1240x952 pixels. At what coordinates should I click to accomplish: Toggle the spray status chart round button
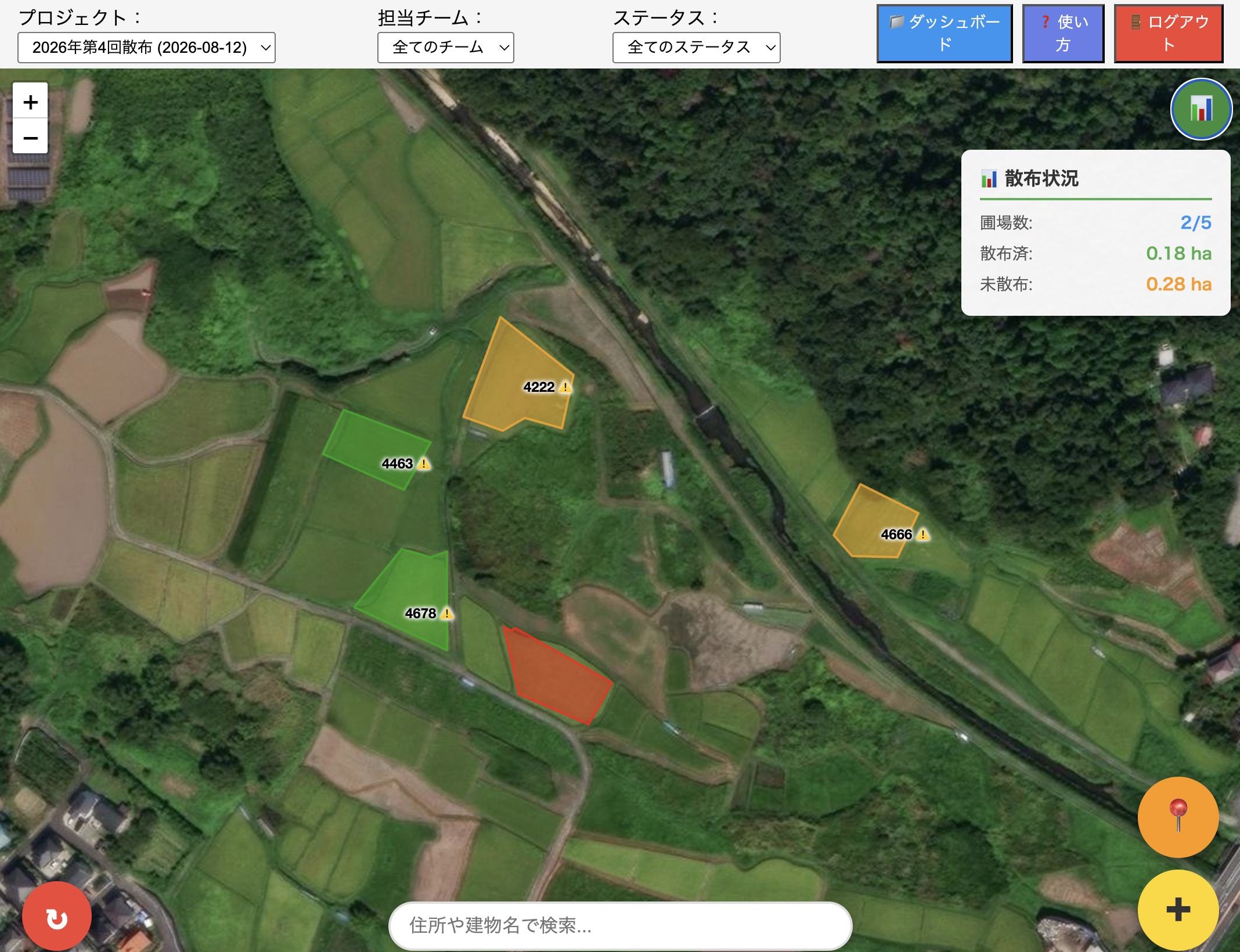click(x=1201, y=109)
